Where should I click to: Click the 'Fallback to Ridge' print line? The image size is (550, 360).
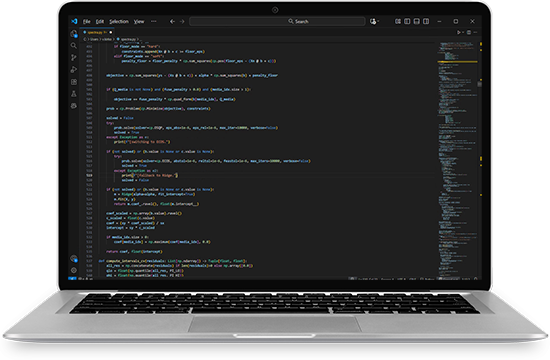coord(150,175)
